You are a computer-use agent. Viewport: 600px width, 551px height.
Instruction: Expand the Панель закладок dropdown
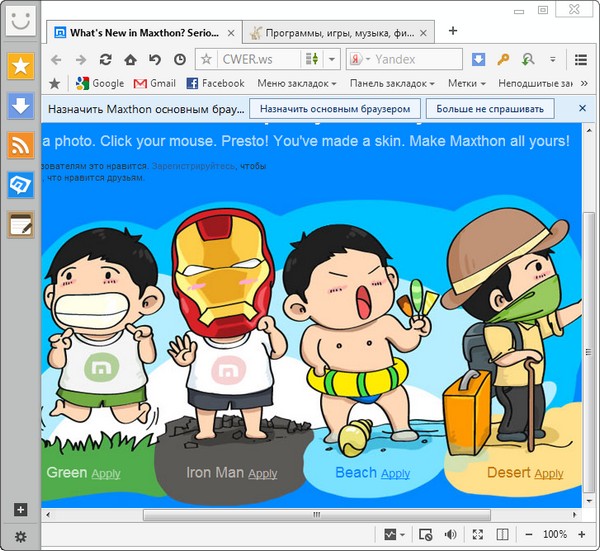(x=391, y=84)
